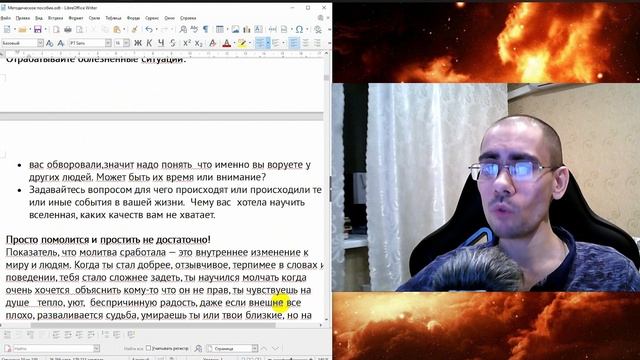
Task: Open the Формат menu
Action: (x=76, y=18)
